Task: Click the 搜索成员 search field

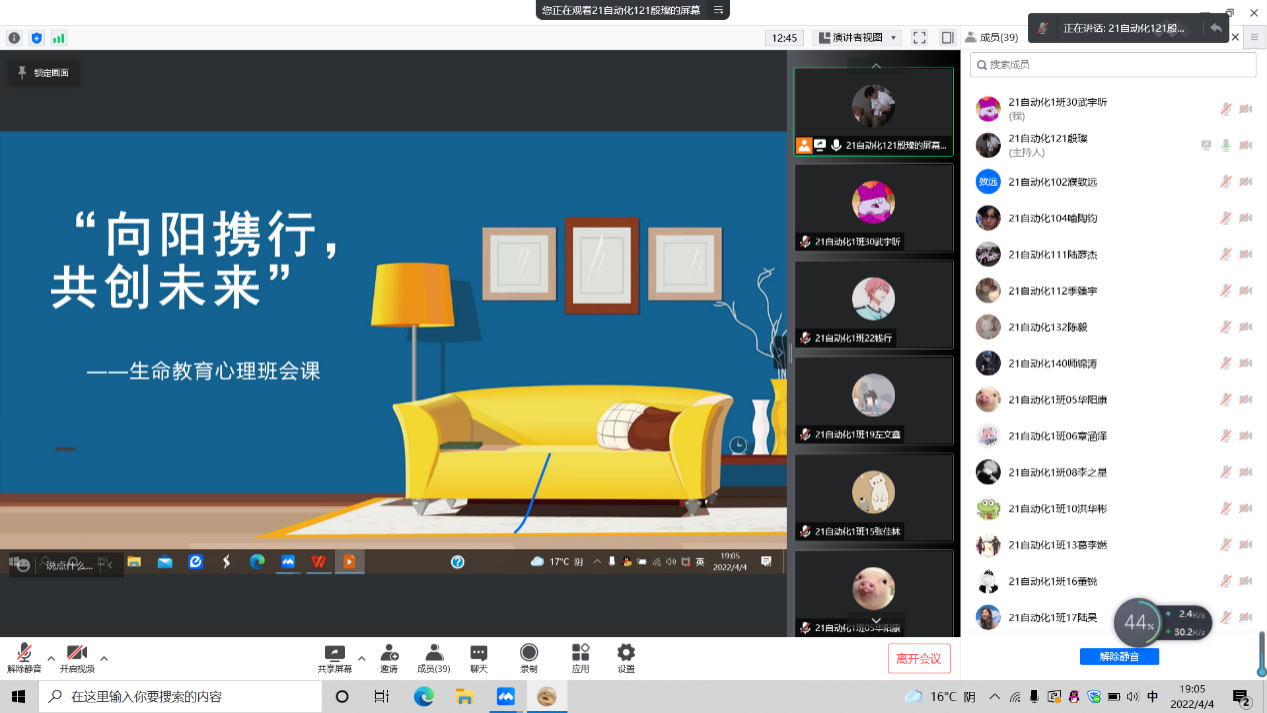Action: [x=1113, y=65]
